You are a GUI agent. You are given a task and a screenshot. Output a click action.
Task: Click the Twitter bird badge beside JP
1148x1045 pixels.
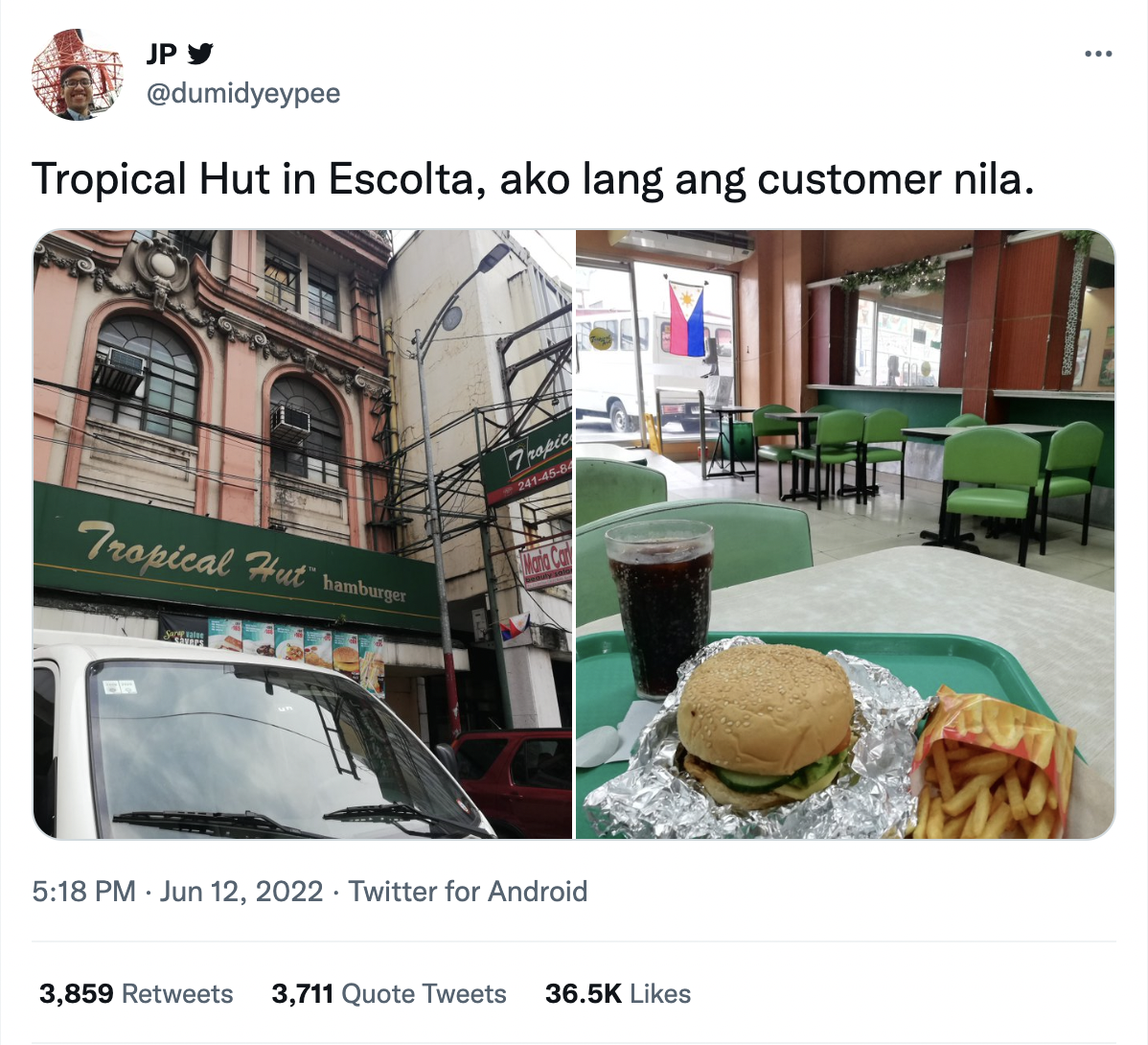pos(200,54)
